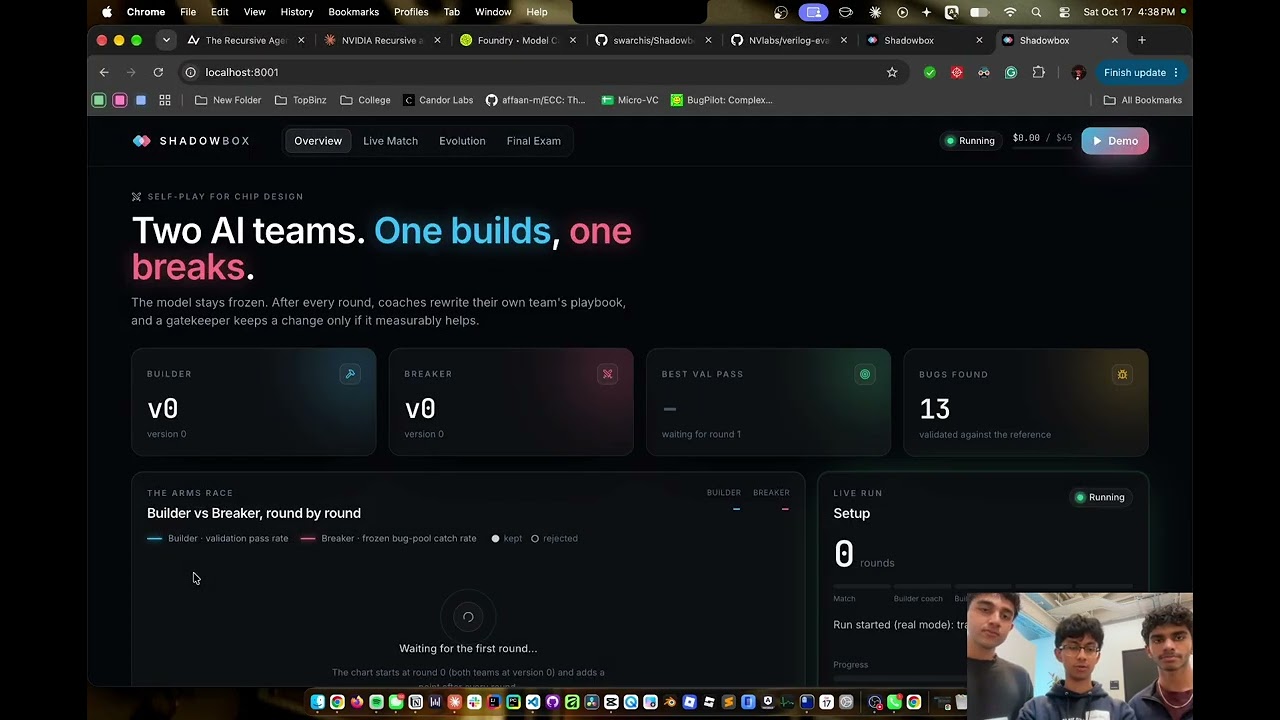Open the Chrome profile avatar
Viewport: 1280px width, 720px height.
(x=1078, y=72)
